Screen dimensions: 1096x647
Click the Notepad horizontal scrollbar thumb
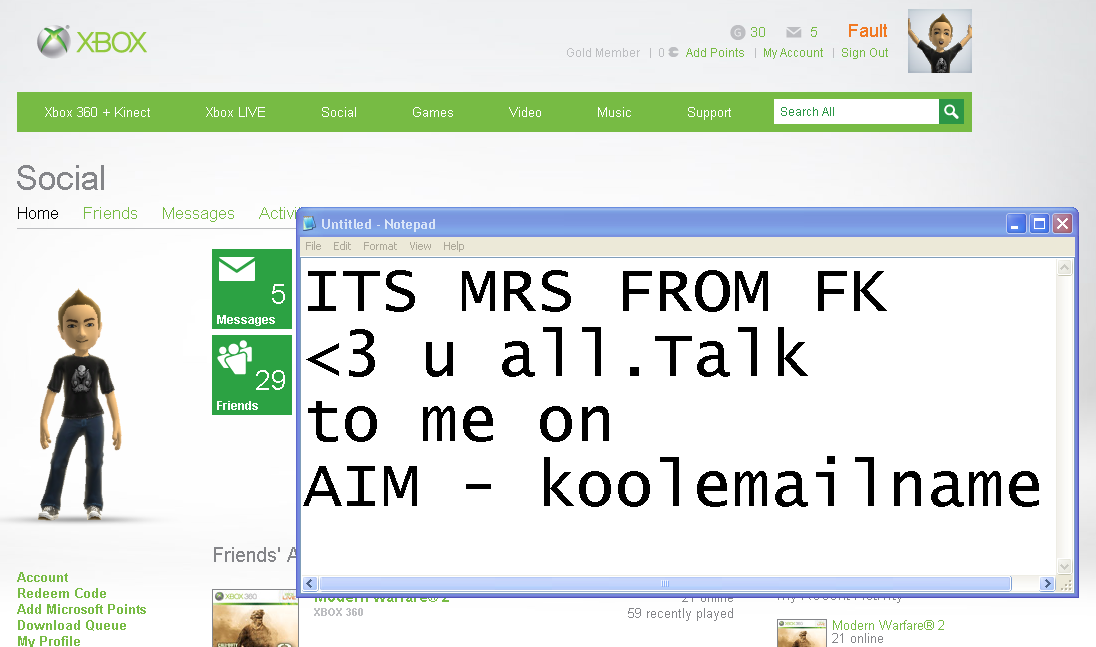[x=665, y=583]
